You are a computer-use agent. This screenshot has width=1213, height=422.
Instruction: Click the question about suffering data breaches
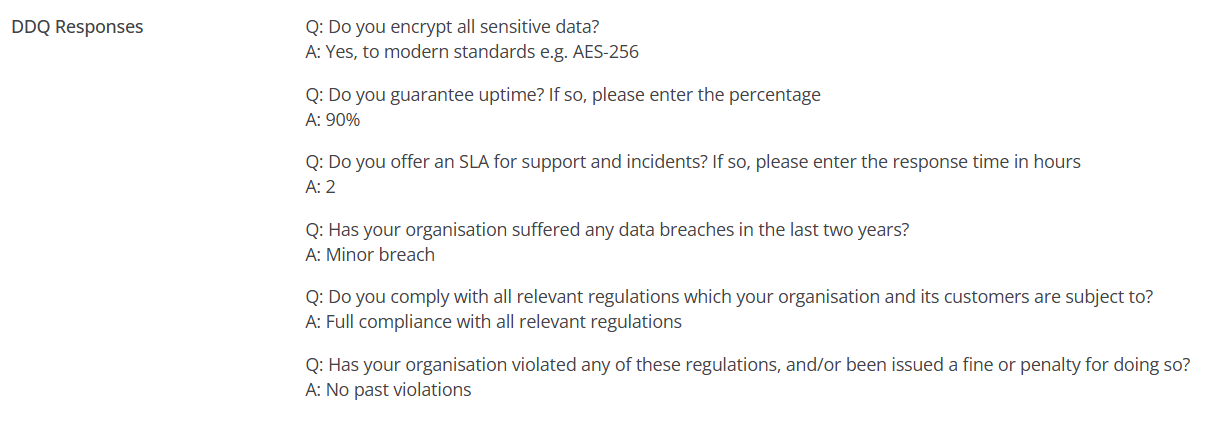[606, 229]
